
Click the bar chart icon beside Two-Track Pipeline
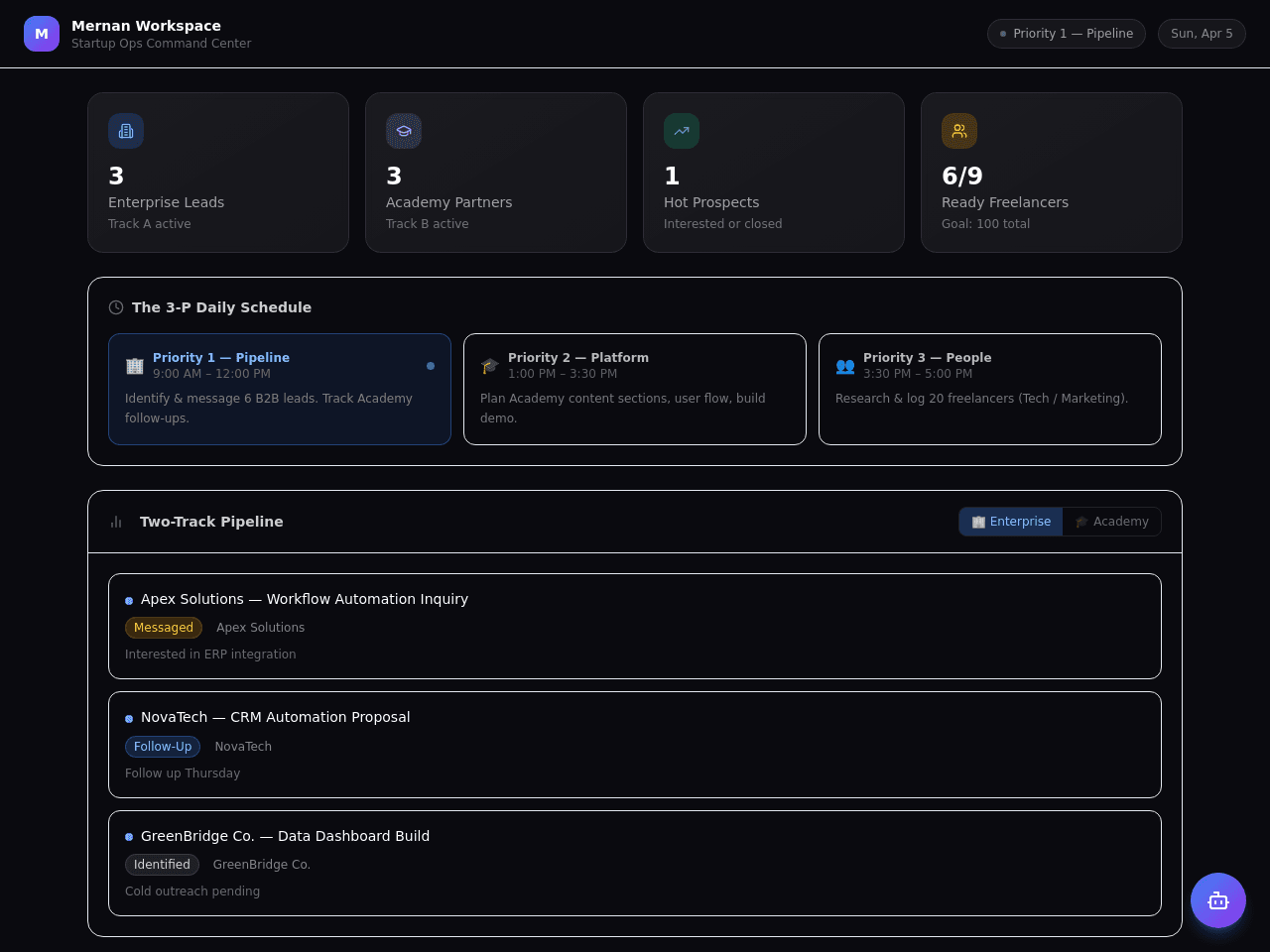coord(116,522)
